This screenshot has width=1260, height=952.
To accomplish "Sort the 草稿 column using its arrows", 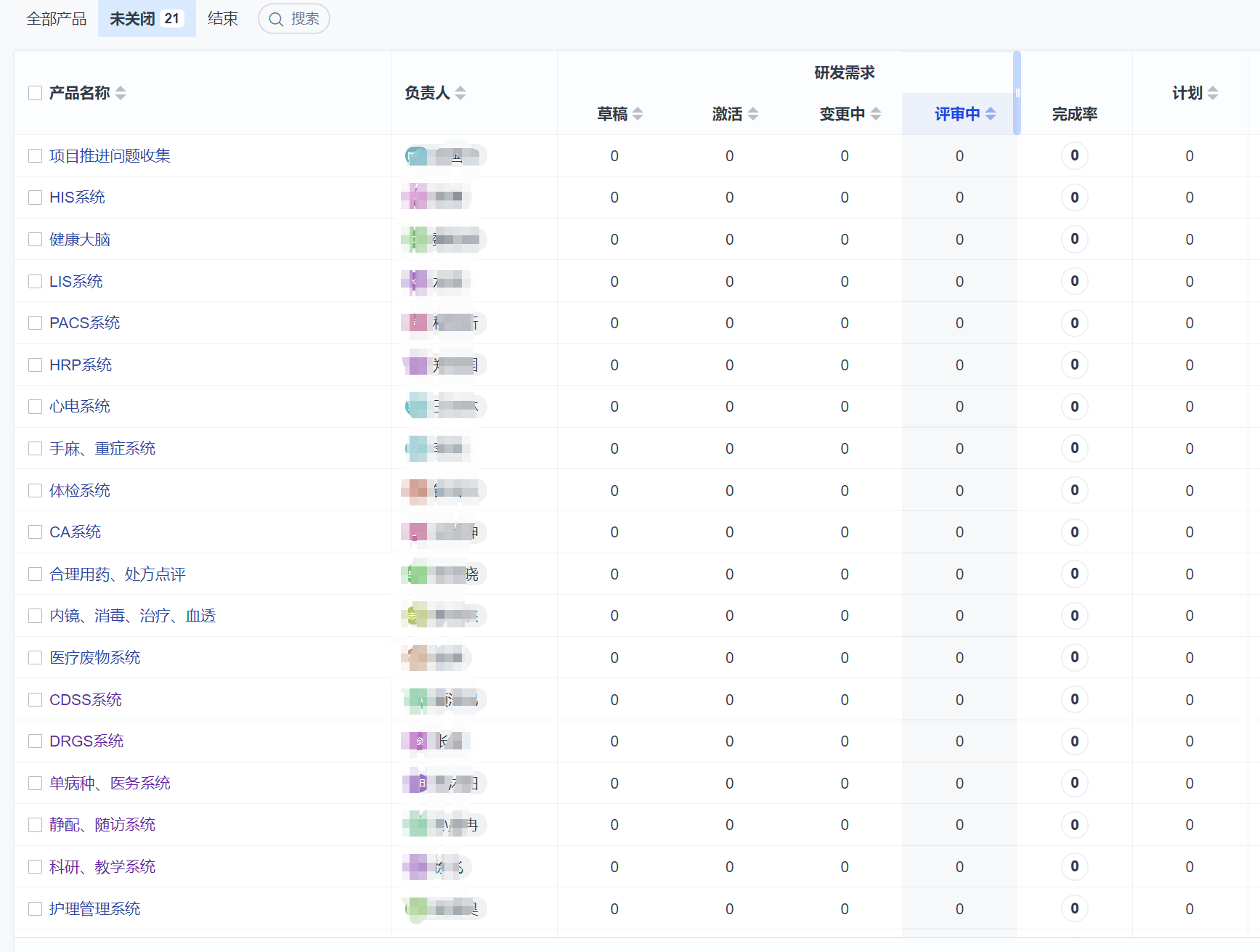I will coord(638,114).
